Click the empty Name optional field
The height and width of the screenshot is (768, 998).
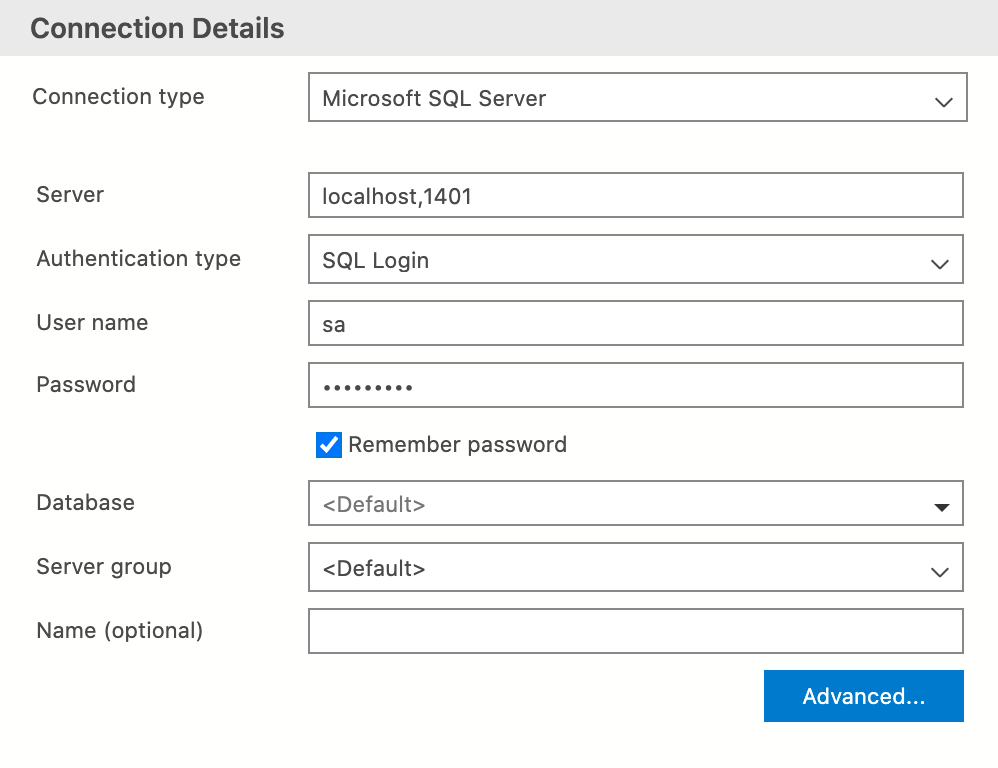636,631
